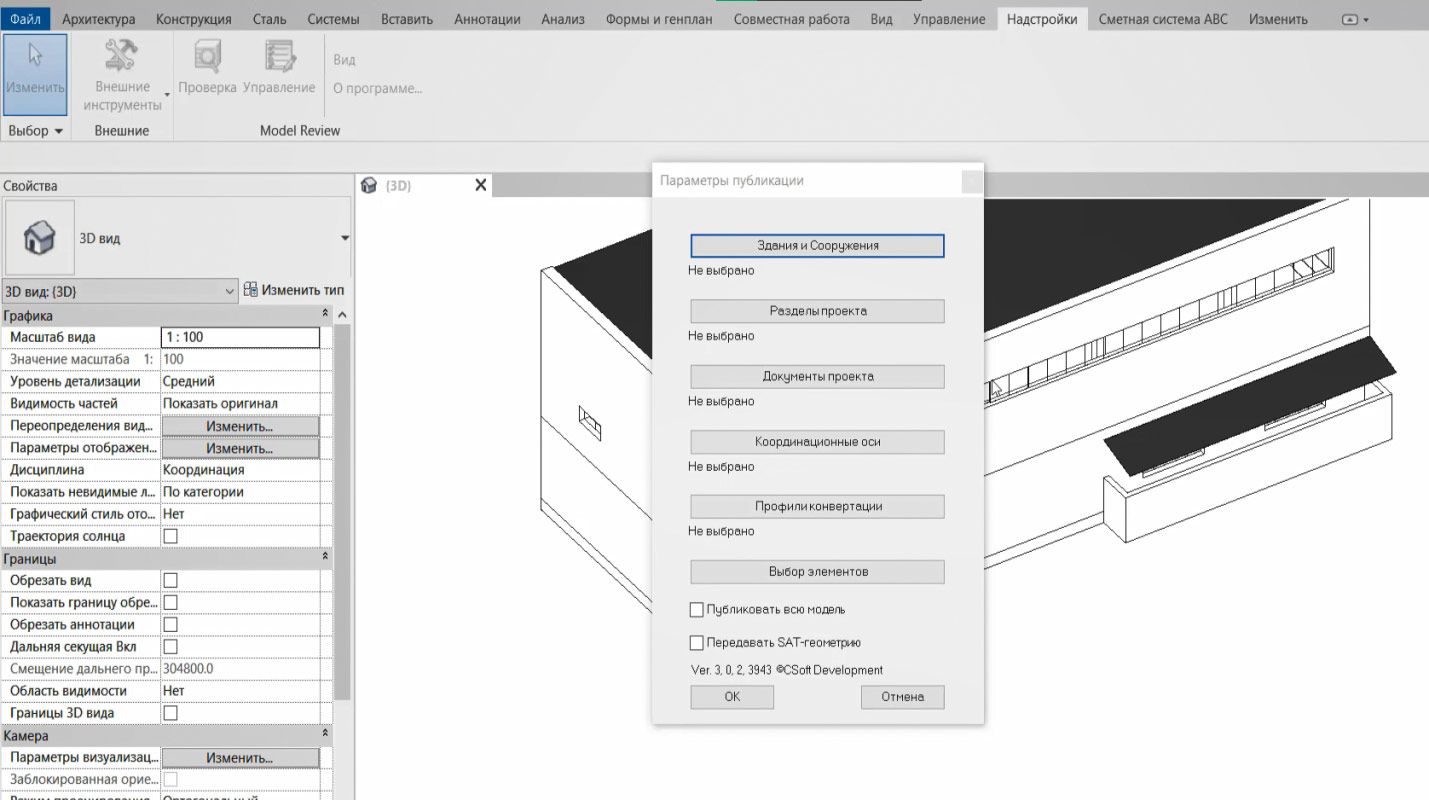Click Изменить for Переопределения видимости
Image resolution: width=1429 pixels, height=800 pixels.
240,426
